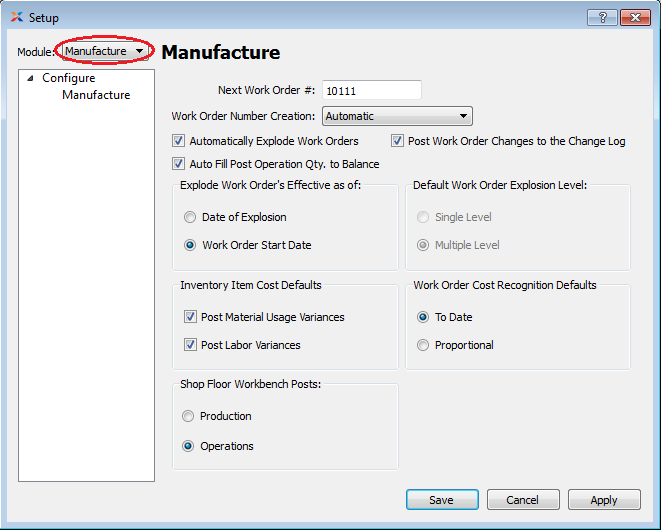Screen dimensions: 661x530
Task: Select Manufacture in the configuration tree
Action: pos(96,95)
